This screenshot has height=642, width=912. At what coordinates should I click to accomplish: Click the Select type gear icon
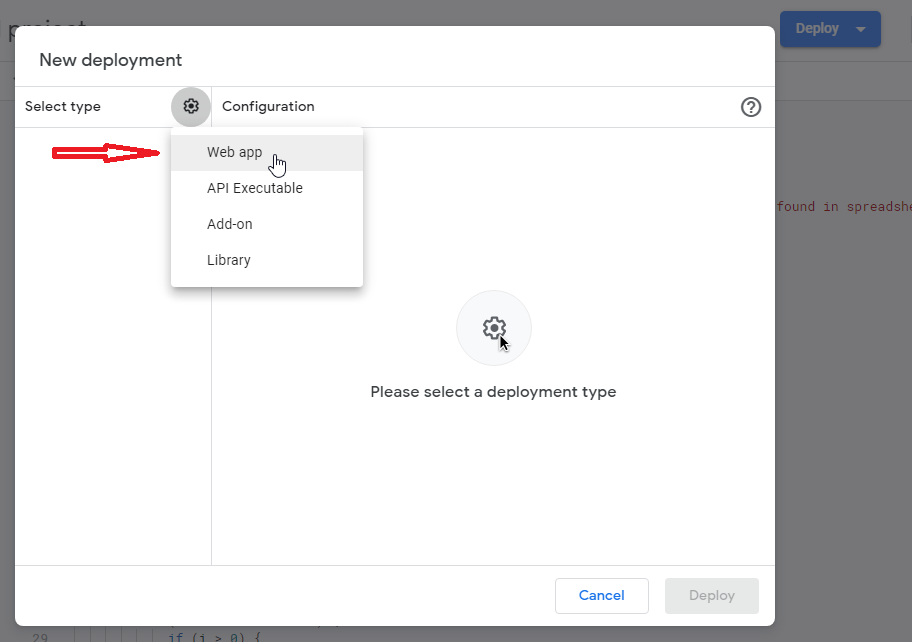191,106
